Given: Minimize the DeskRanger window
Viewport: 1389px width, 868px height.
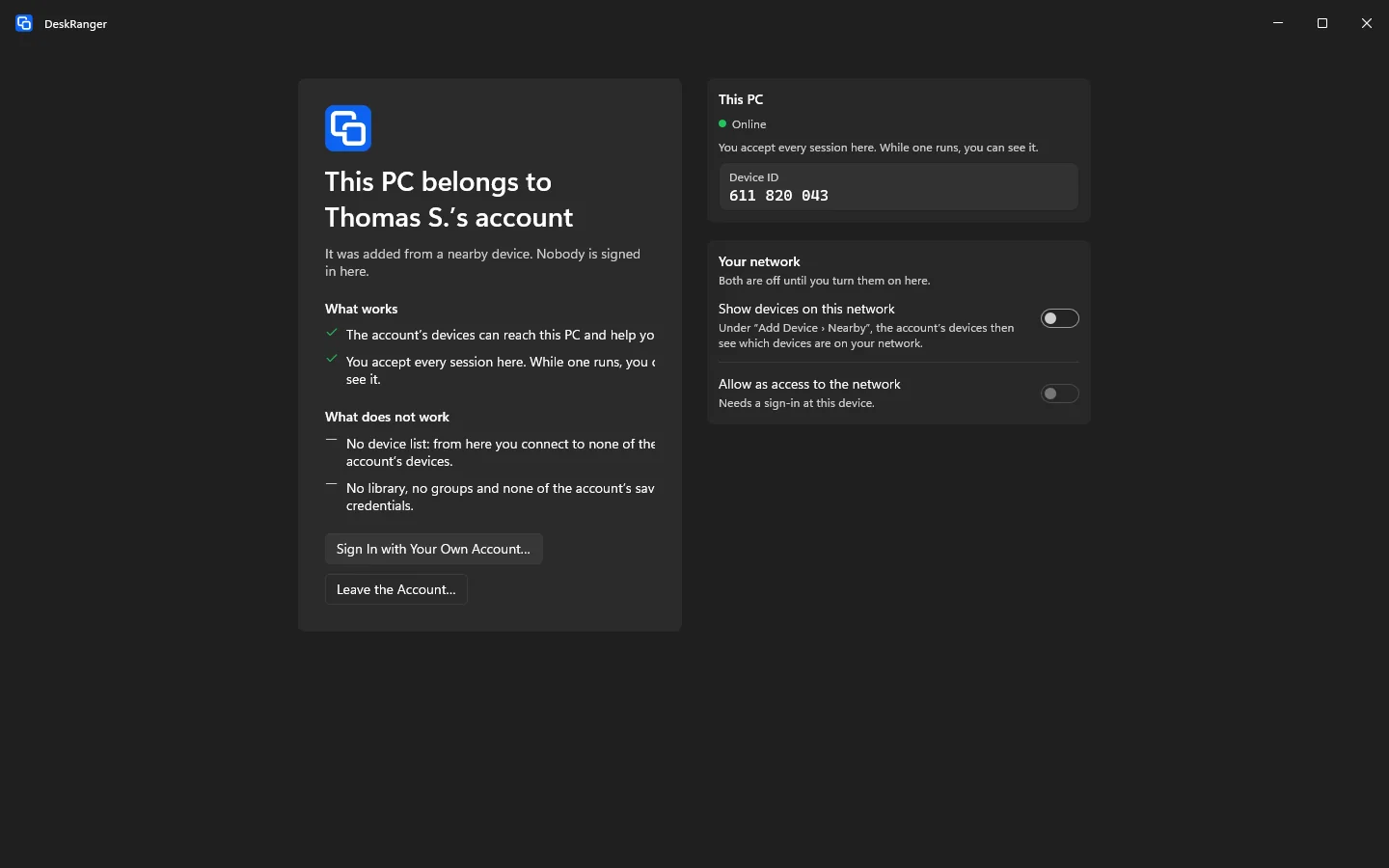Looking at the screenshot, I should pos(1278,23).
